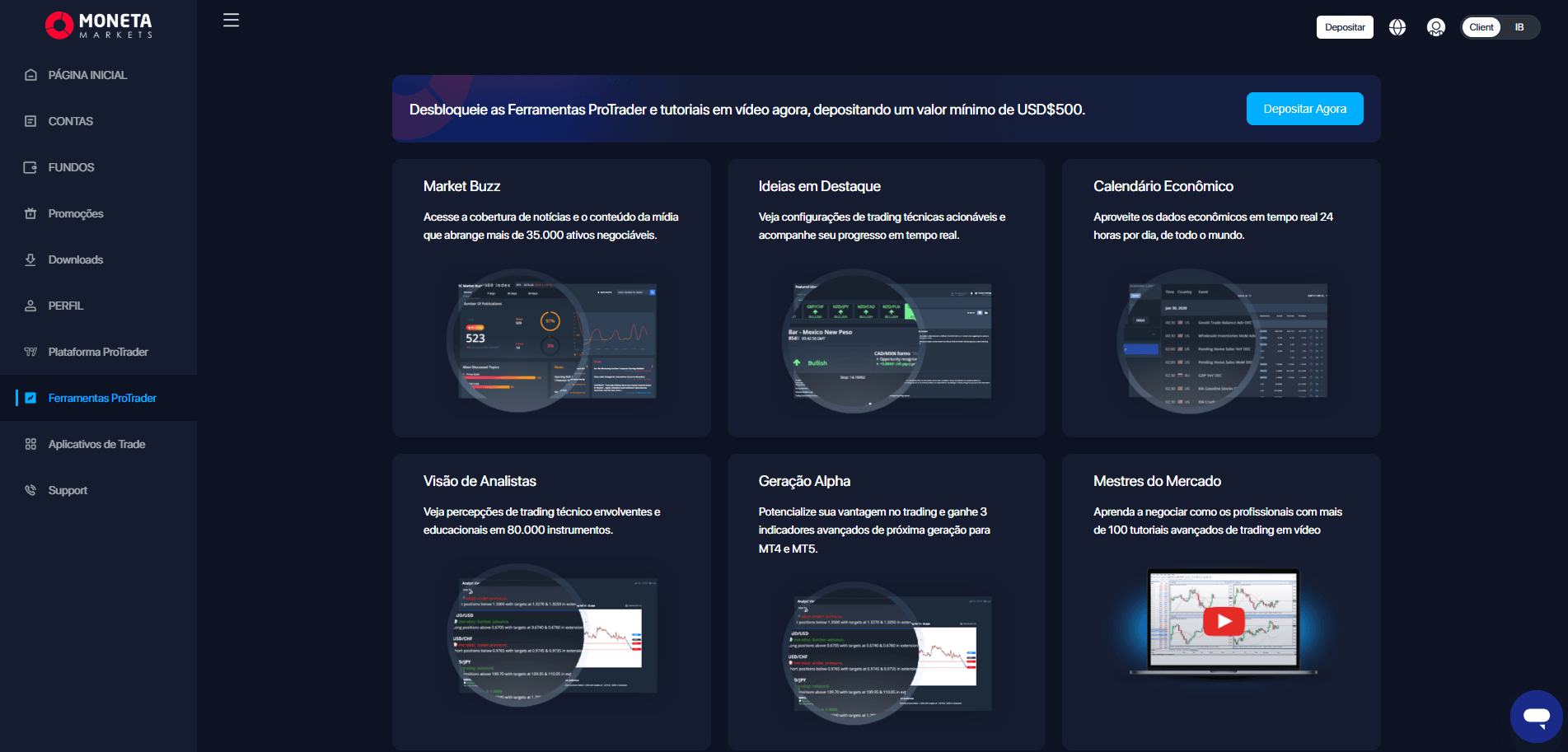Click the Market Buzz description text

point(551,226)
